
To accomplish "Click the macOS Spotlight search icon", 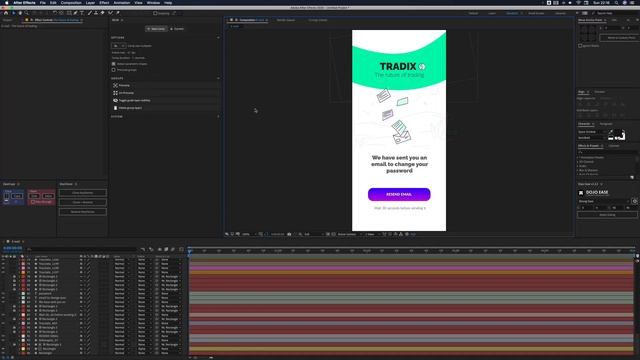I will click(x=616, y=2).
